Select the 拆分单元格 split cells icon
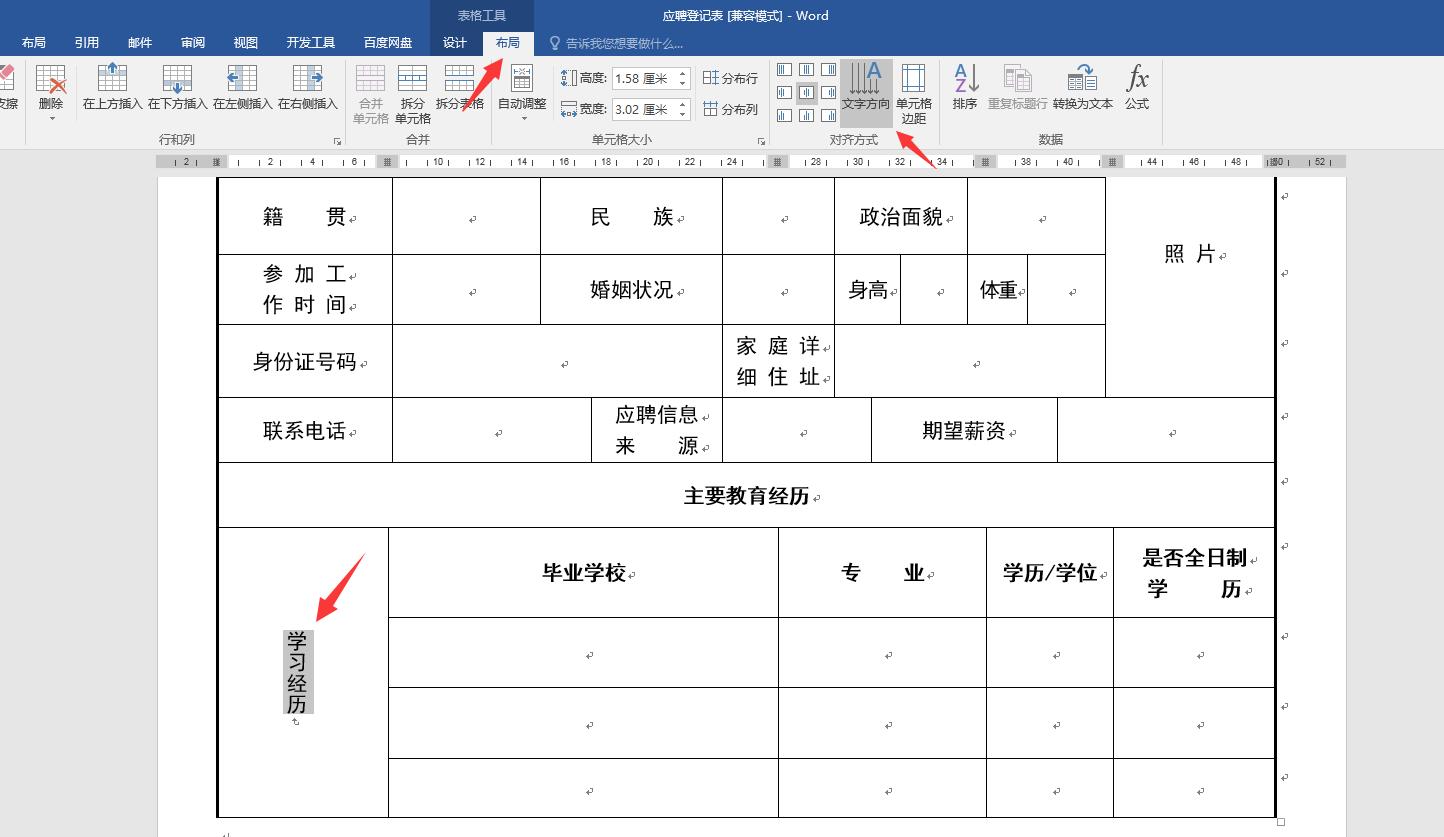Viewport: 1444px width, 837px height. [x=412, y=90]
